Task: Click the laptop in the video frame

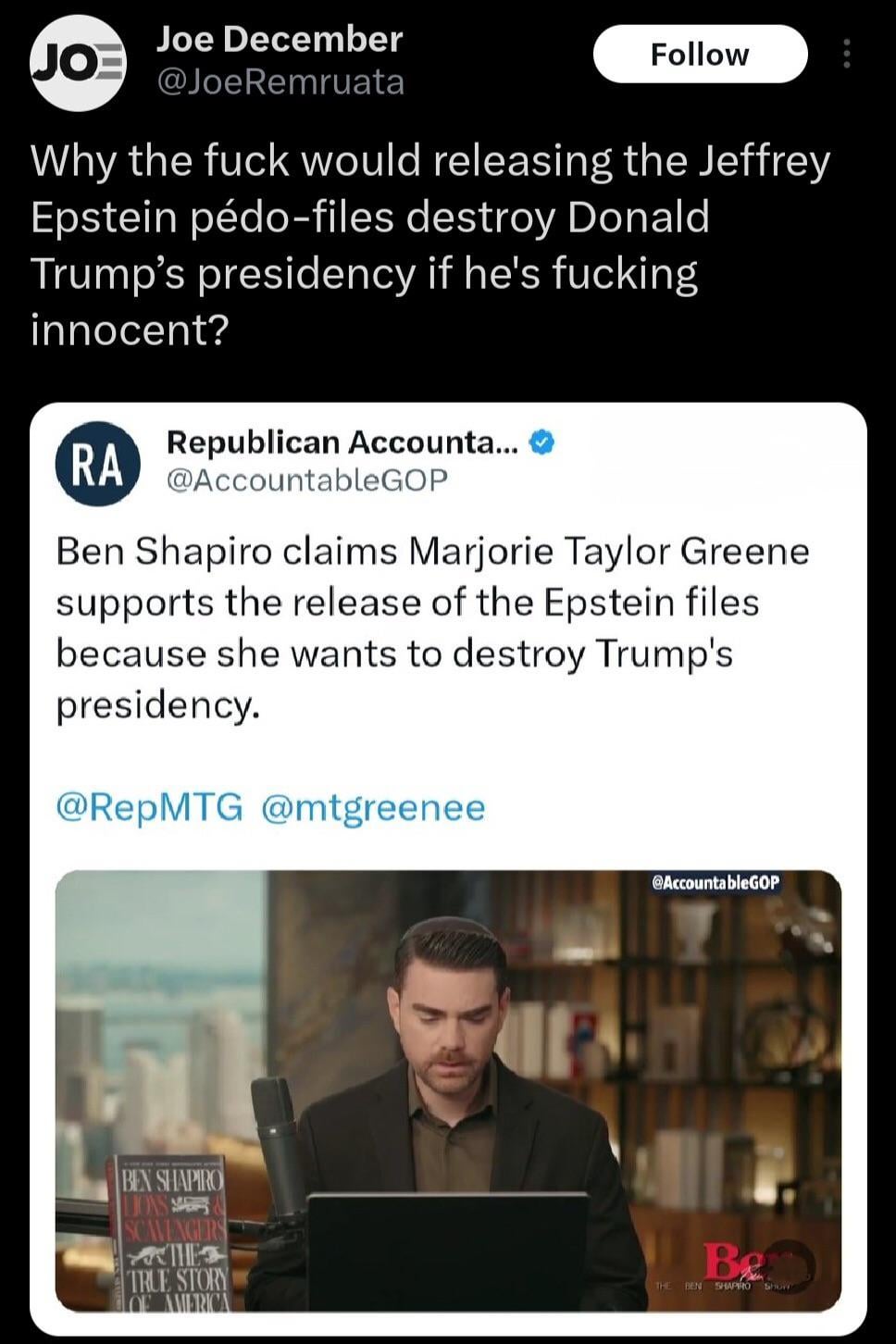Action: pos(448,1250)
